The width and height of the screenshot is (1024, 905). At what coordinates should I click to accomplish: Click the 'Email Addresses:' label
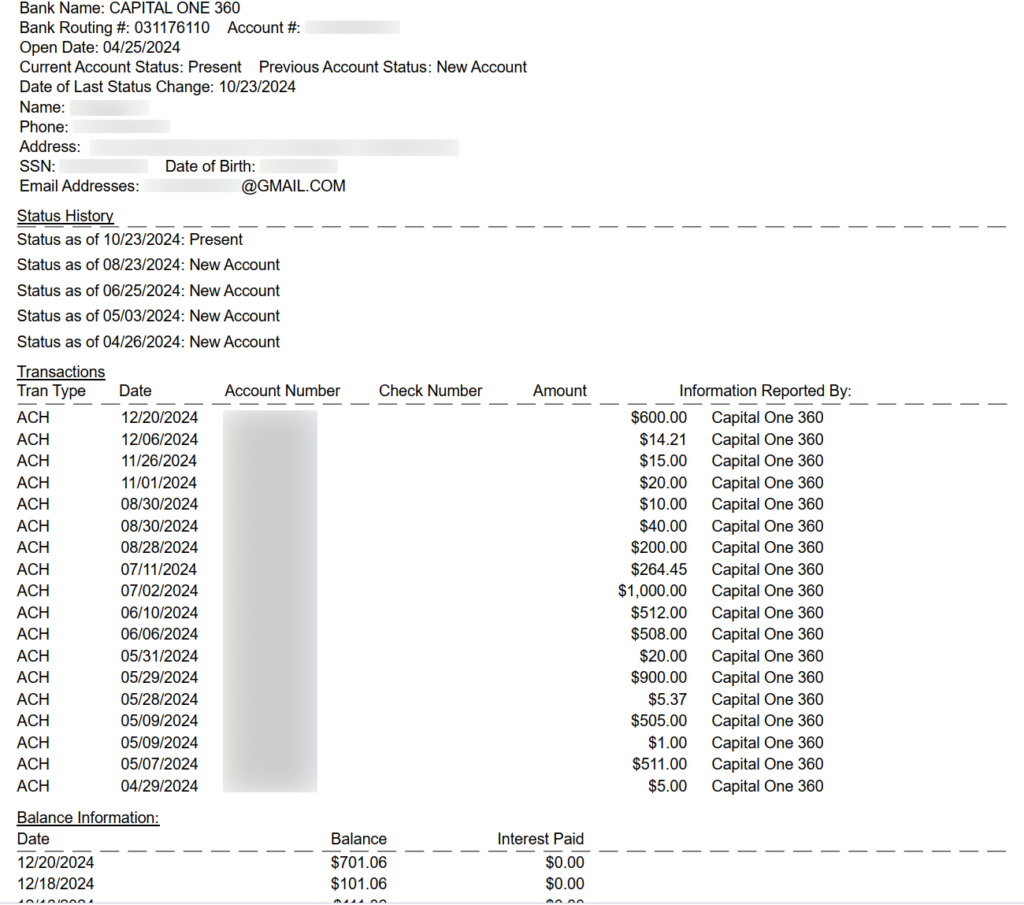80,186
